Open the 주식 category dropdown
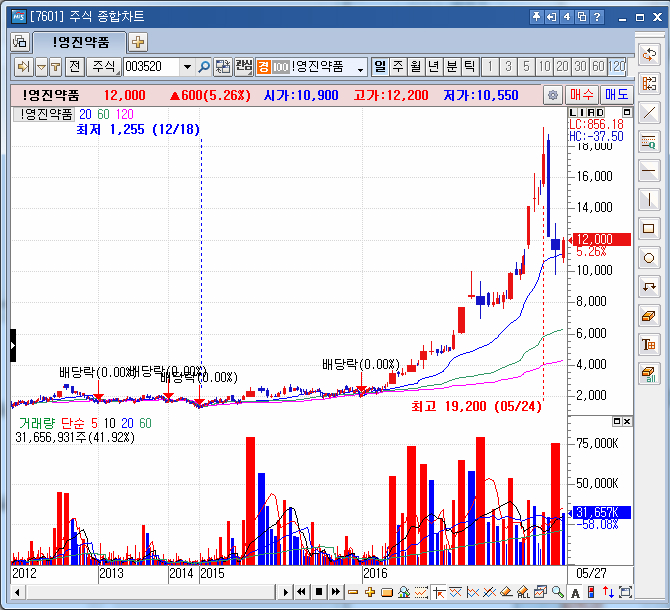Viewport: 670px width, 610px height. (102, 67)
